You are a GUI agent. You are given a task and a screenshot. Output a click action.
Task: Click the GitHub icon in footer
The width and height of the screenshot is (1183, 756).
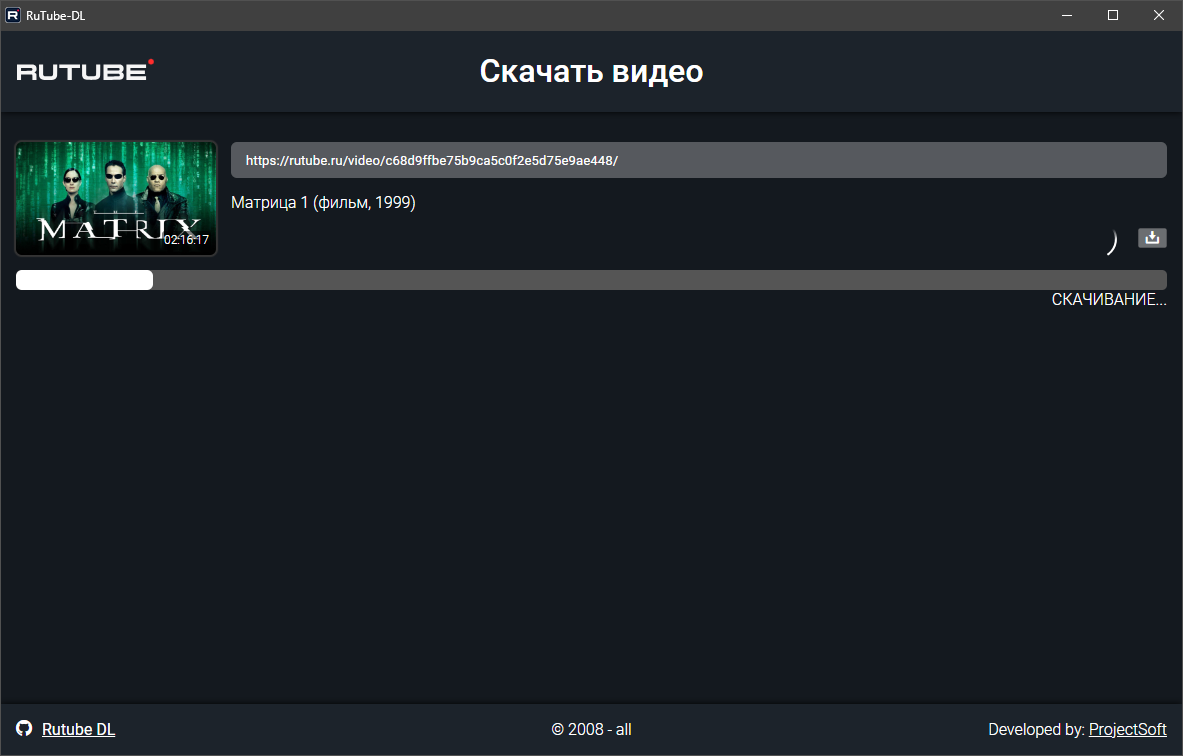[24, 728]
